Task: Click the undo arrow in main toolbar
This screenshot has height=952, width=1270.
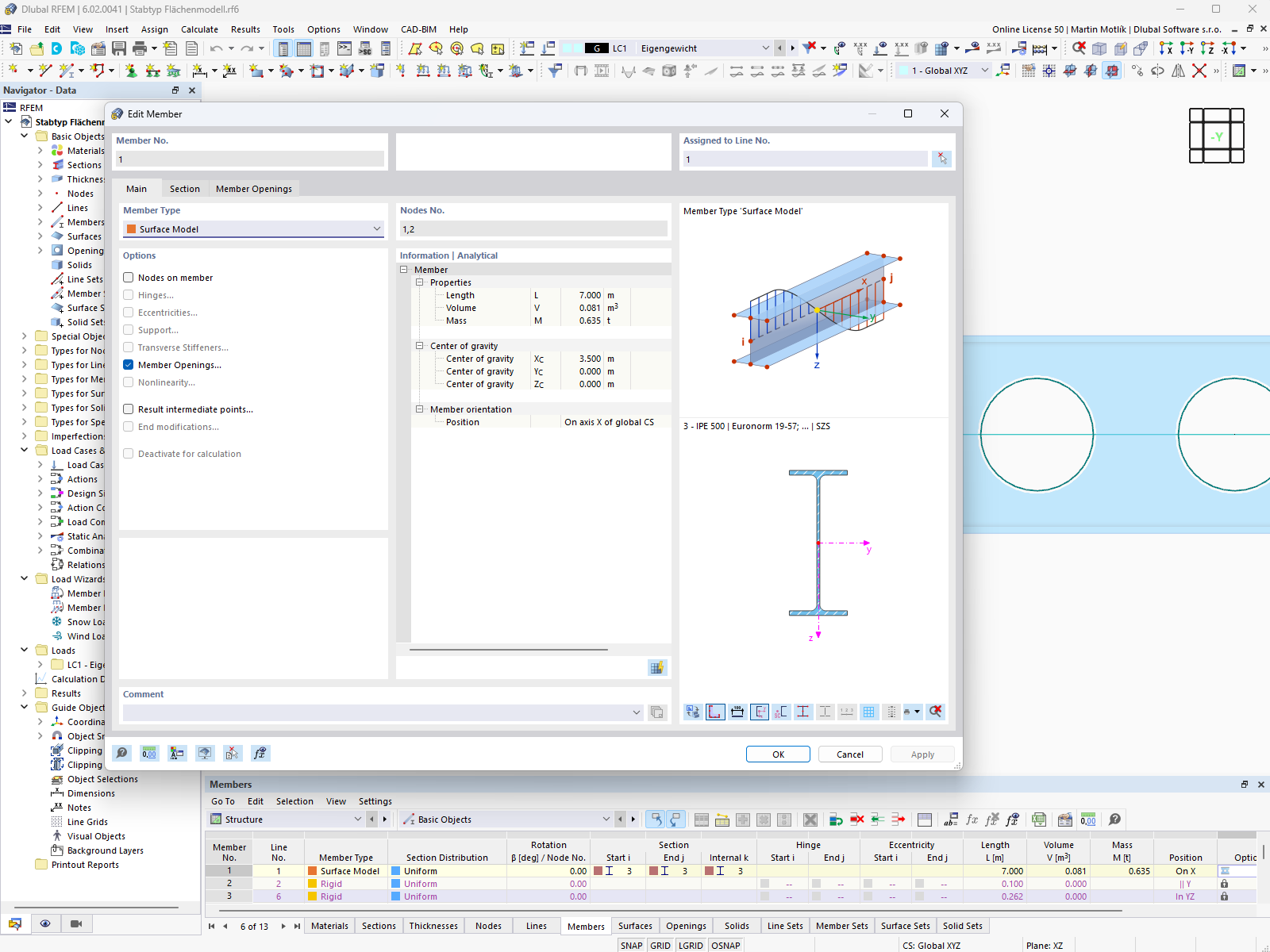Action: pos(216,48)
